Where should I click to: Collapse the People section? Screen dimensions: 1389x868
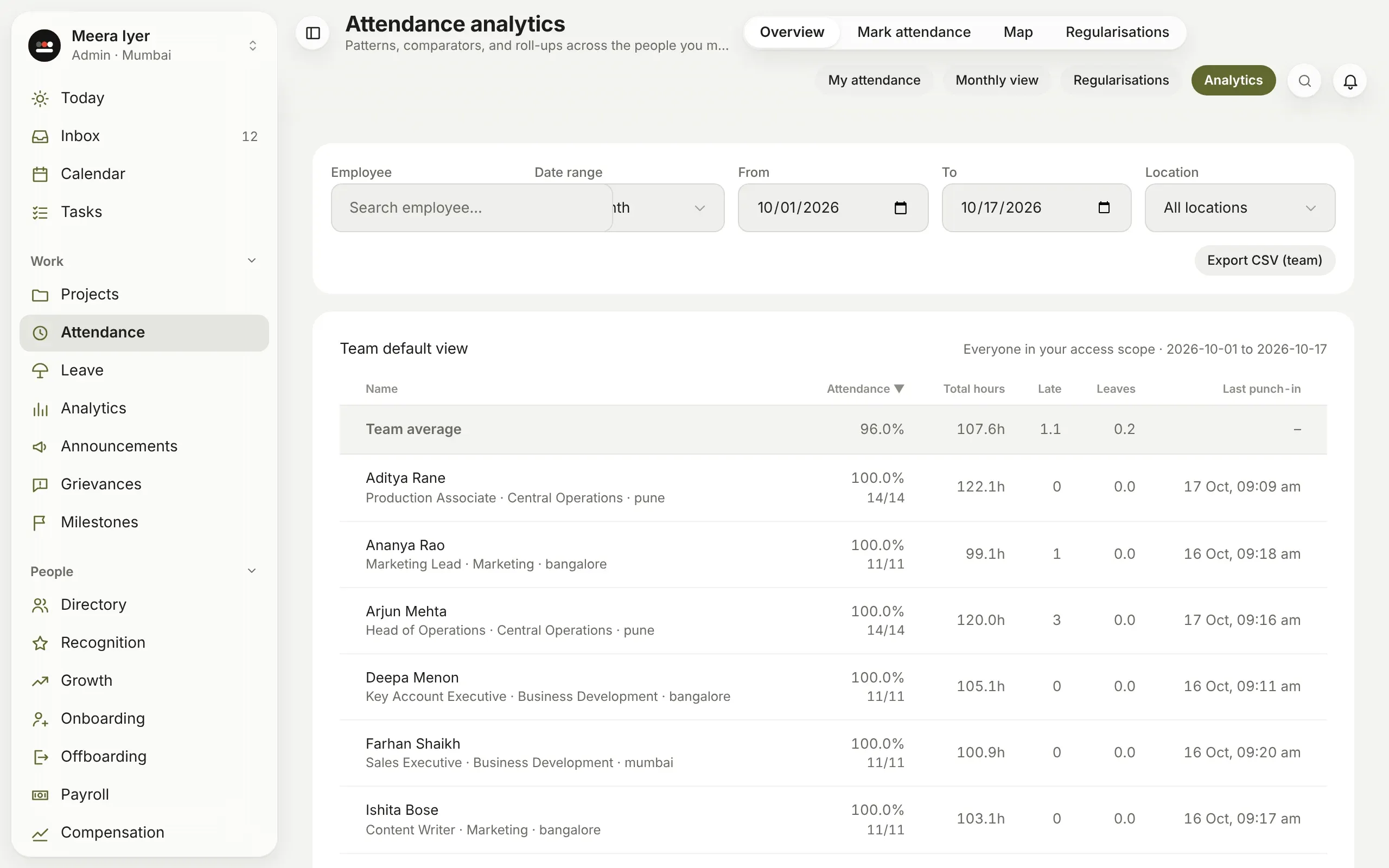pyautogui.click(x=251, y=571)
